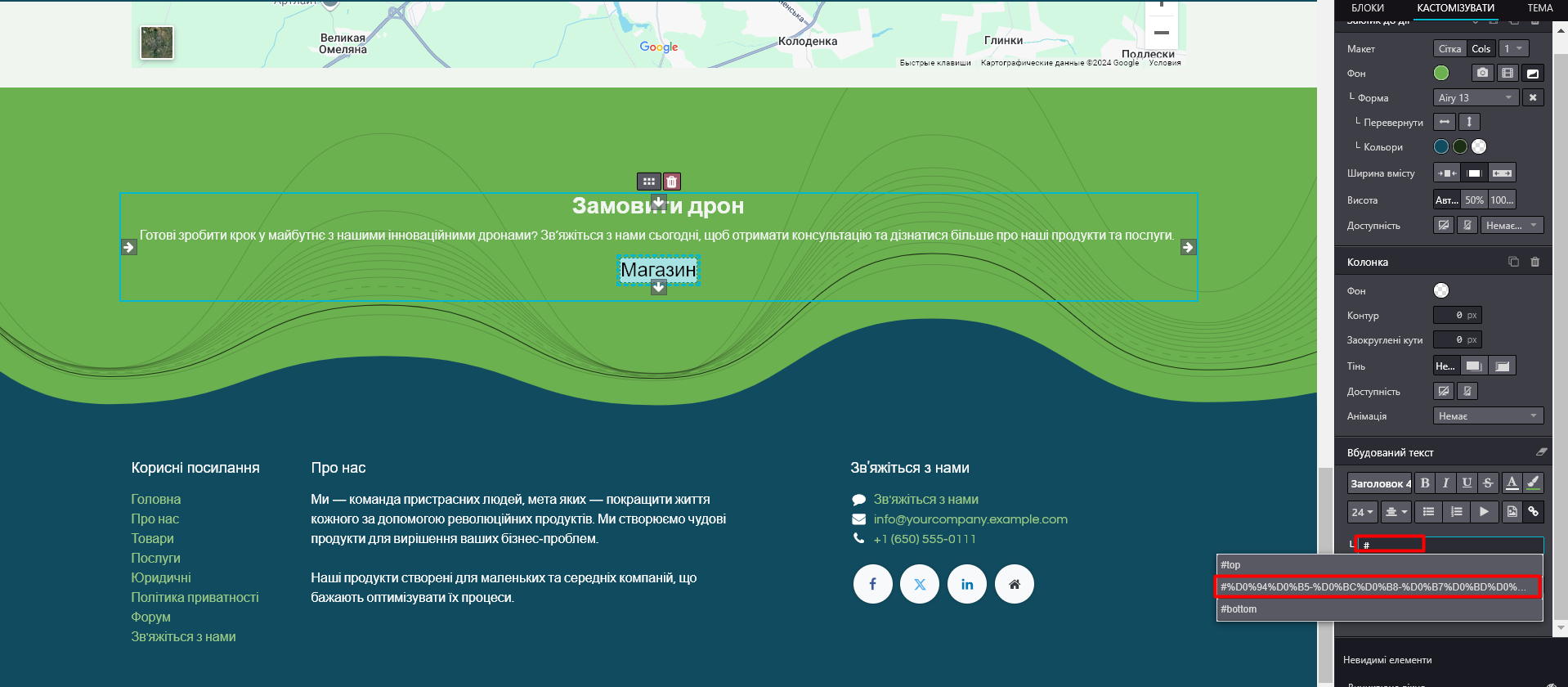1568x687 pixels.
Task: Delete the Колонка block using trash icon
Action: [x=1534, y=263]
